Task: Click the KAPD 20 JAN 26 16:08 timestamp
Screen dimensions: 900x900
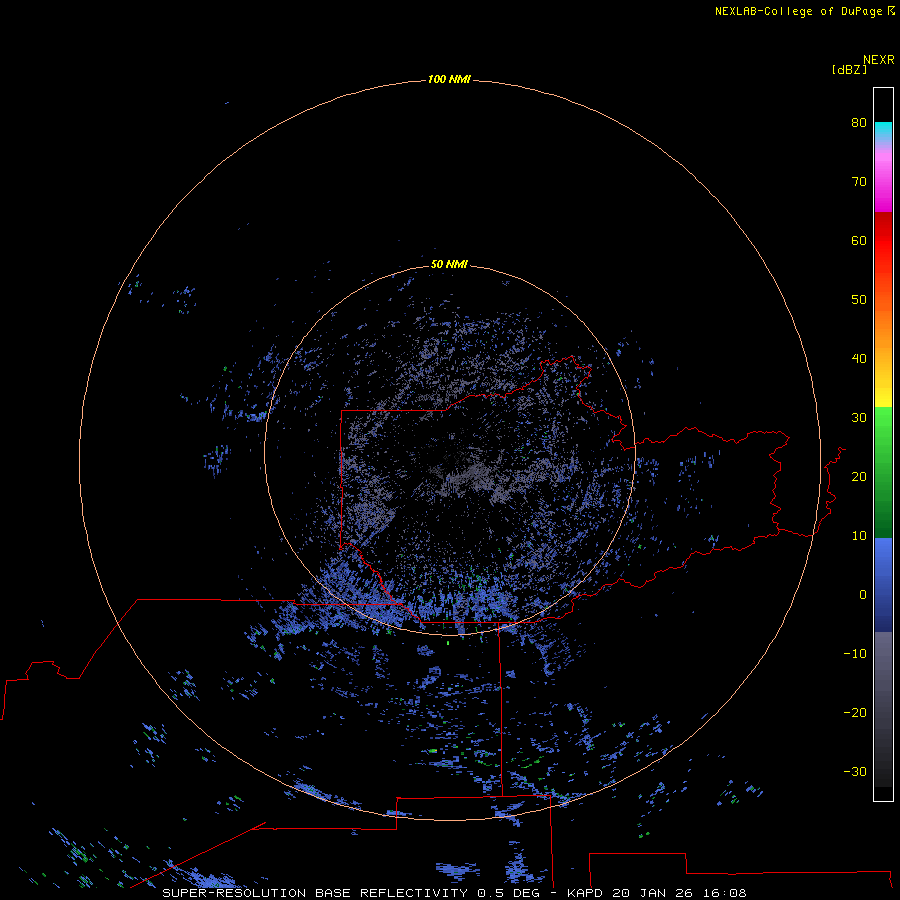Action: [657, 893]
